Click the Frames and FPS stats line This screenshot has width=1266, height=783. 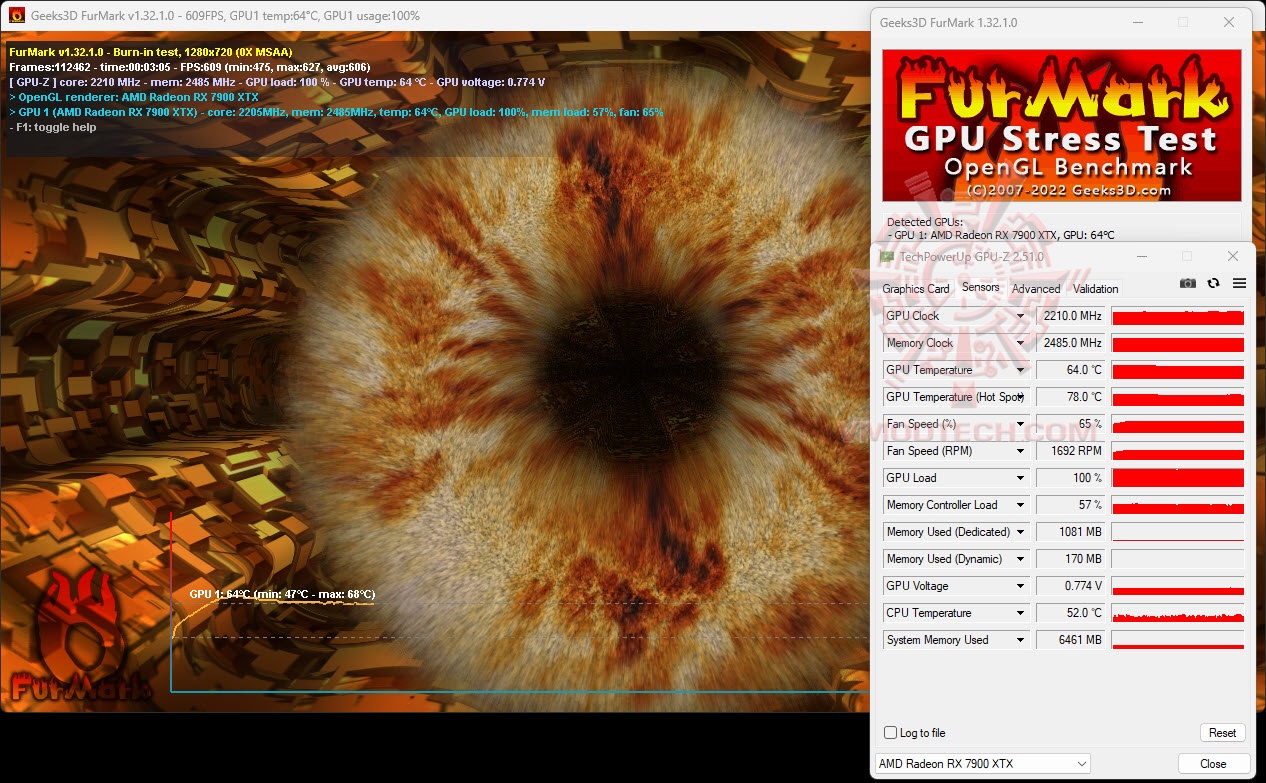click(x=189, y=67)
